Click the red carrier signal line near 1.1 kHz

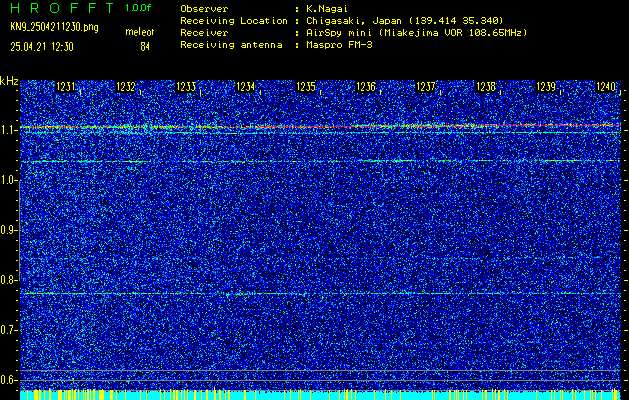[321, 126]
